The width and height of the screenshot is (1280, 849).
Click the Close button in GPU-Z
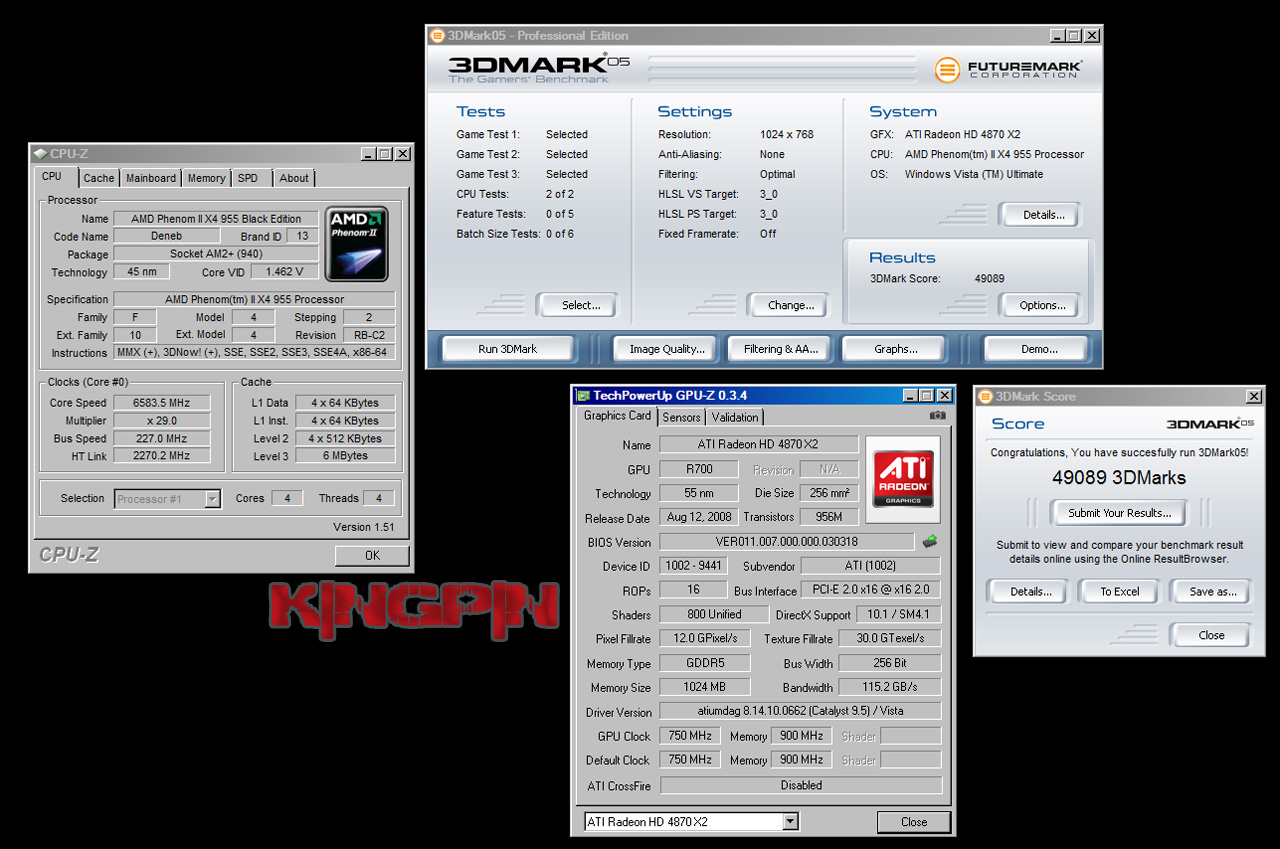(914, 822)
